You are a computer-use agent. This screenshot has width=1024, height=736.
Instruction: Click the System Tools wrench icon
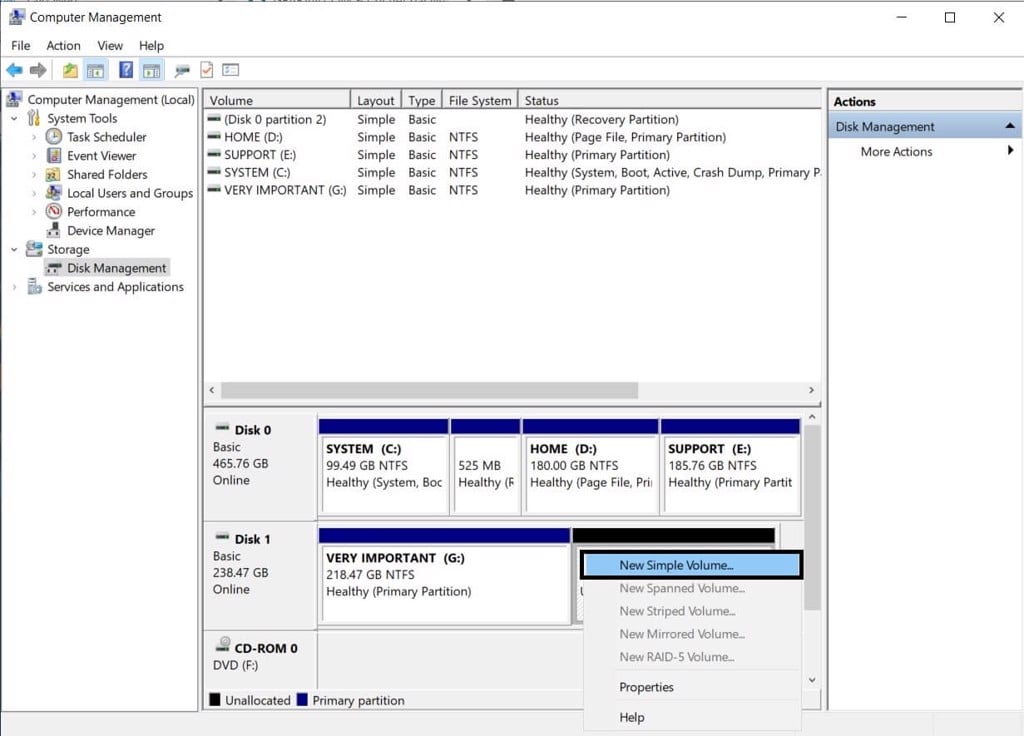(x=34, y=118)
